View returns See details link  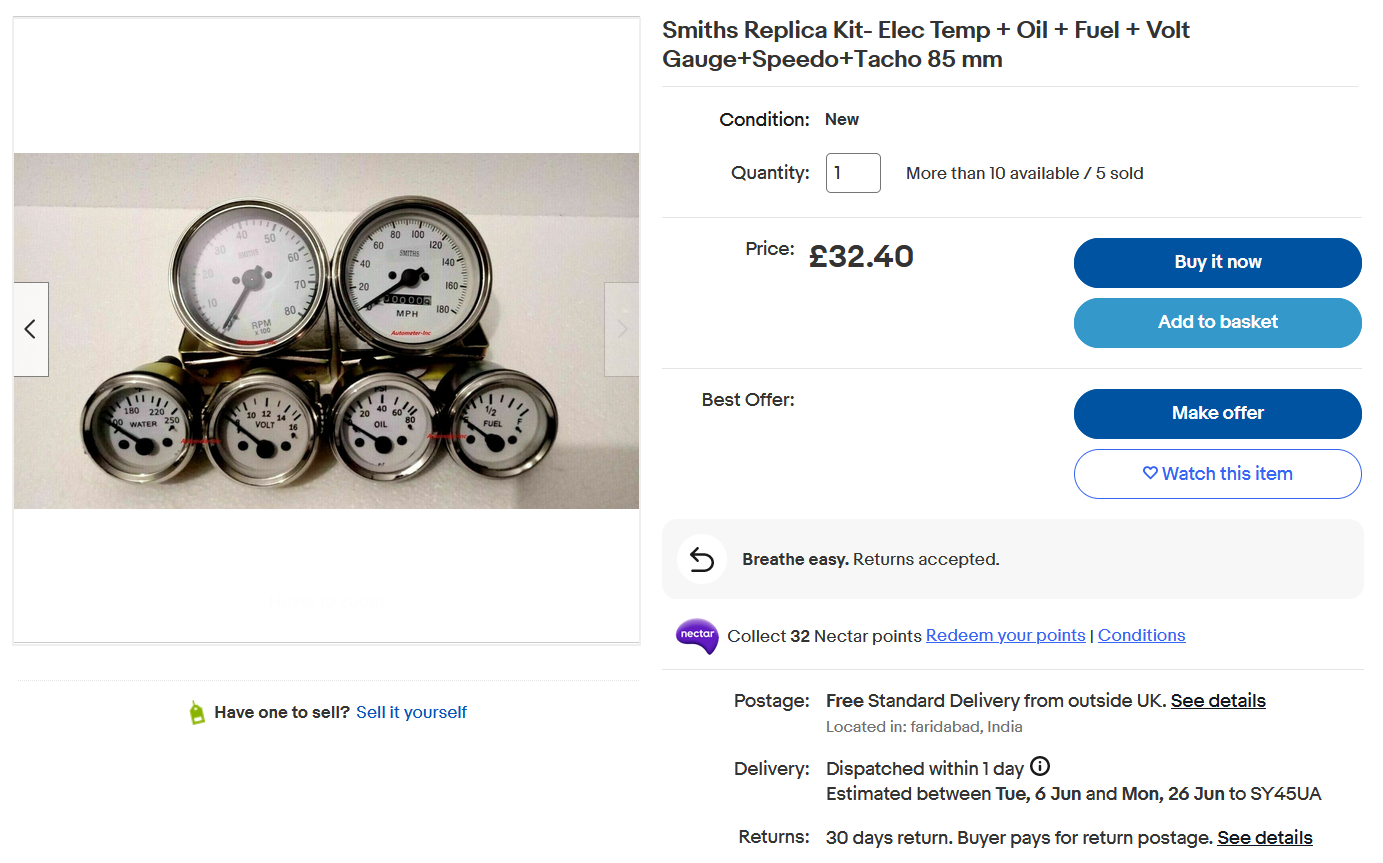pos(1264,837)
